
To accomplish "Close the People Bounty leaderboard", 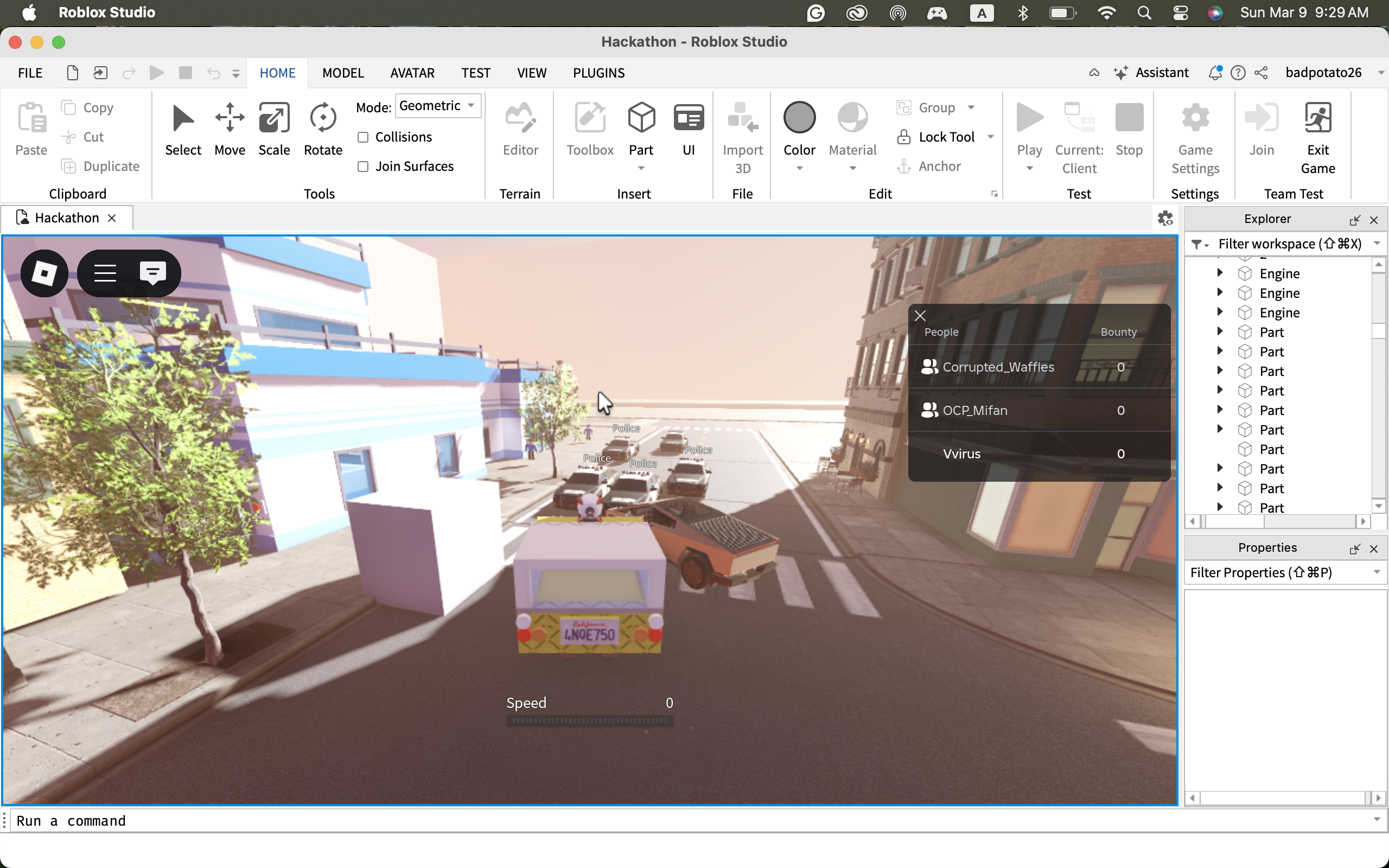I will 920,316.
